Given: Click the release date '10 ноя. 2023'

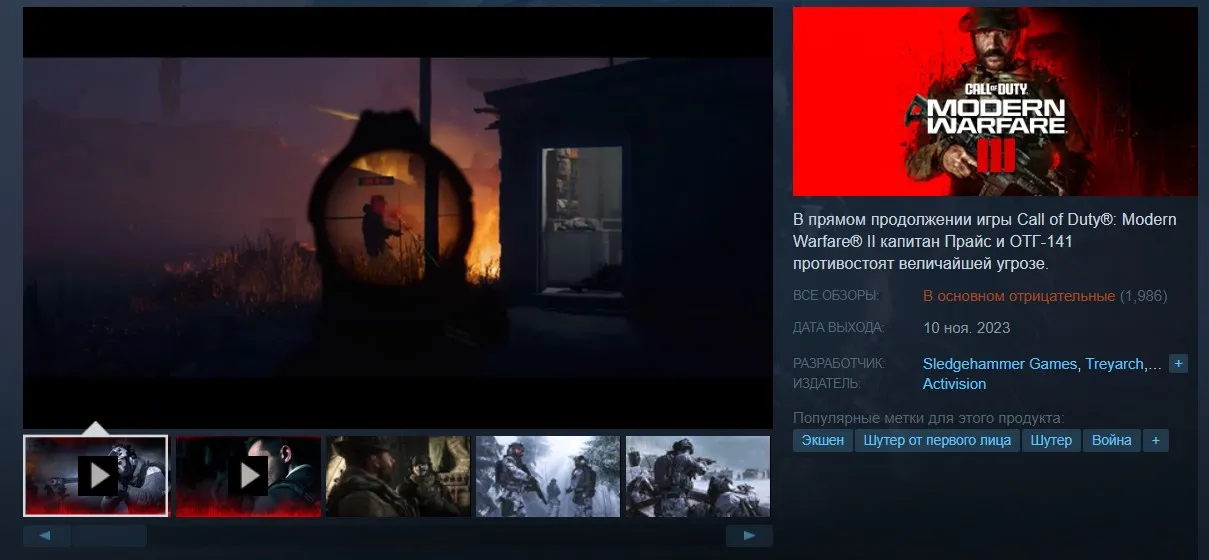Looking at the screenshot, I should pyautogui.click(x=966, y=328).
